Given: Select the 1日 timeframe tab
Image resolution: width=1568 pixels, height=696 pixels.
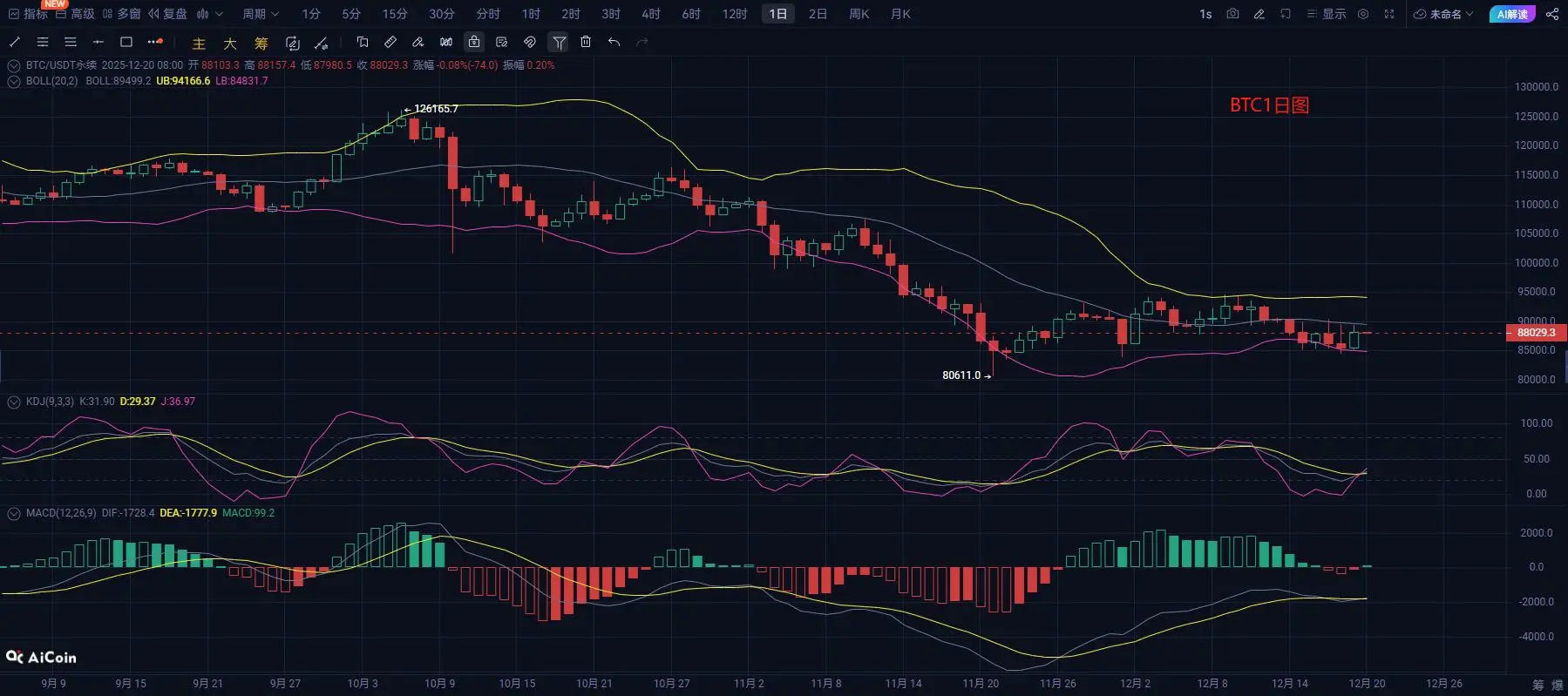Looking at the screenshot, I should tap(777, 14).
